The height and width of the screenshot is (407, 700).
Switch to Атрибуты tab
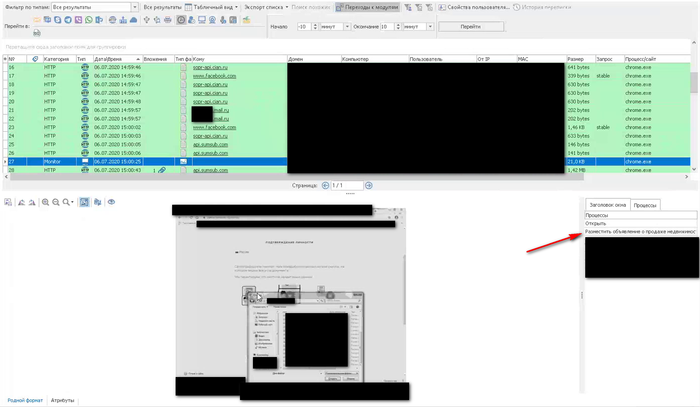[x=62, y=400]
